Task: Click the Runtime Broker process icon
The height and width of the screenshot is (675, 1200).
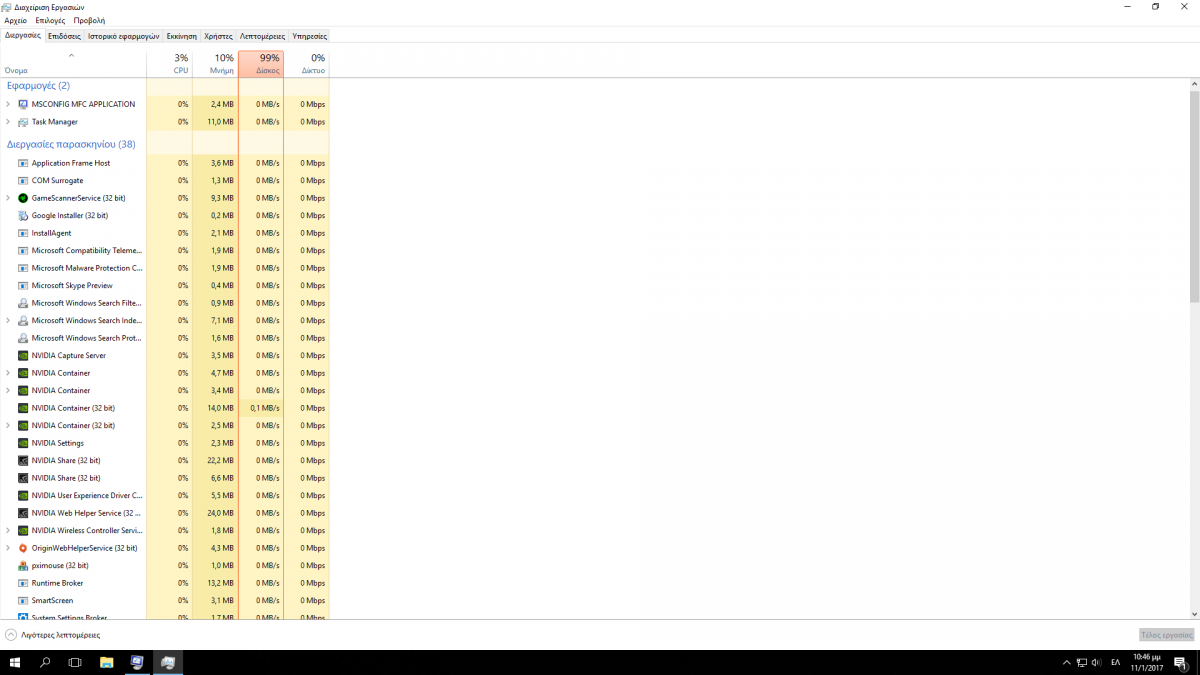Action: 23,583
